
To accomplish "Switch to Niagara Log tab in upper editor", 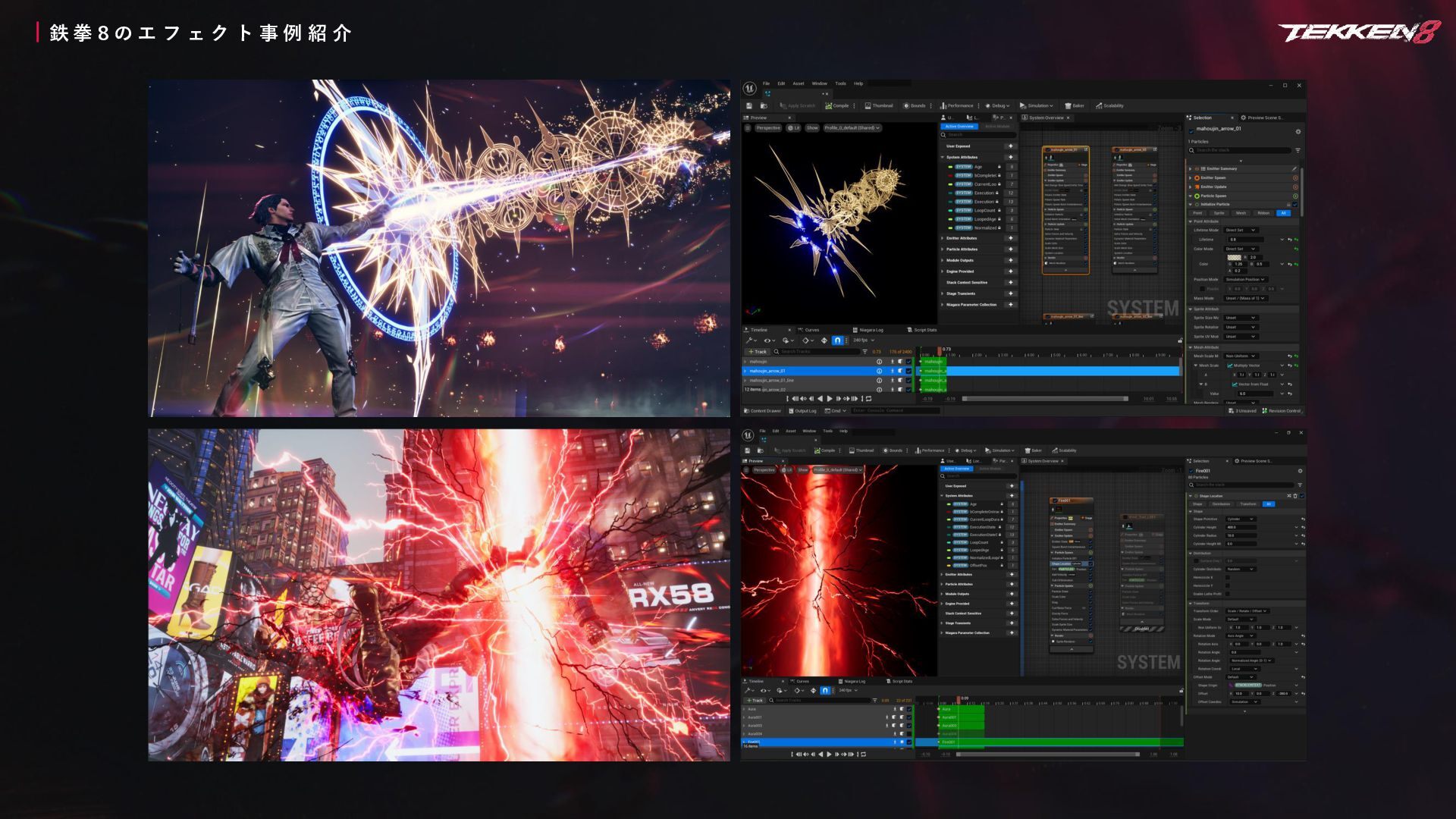I will 868,330.
